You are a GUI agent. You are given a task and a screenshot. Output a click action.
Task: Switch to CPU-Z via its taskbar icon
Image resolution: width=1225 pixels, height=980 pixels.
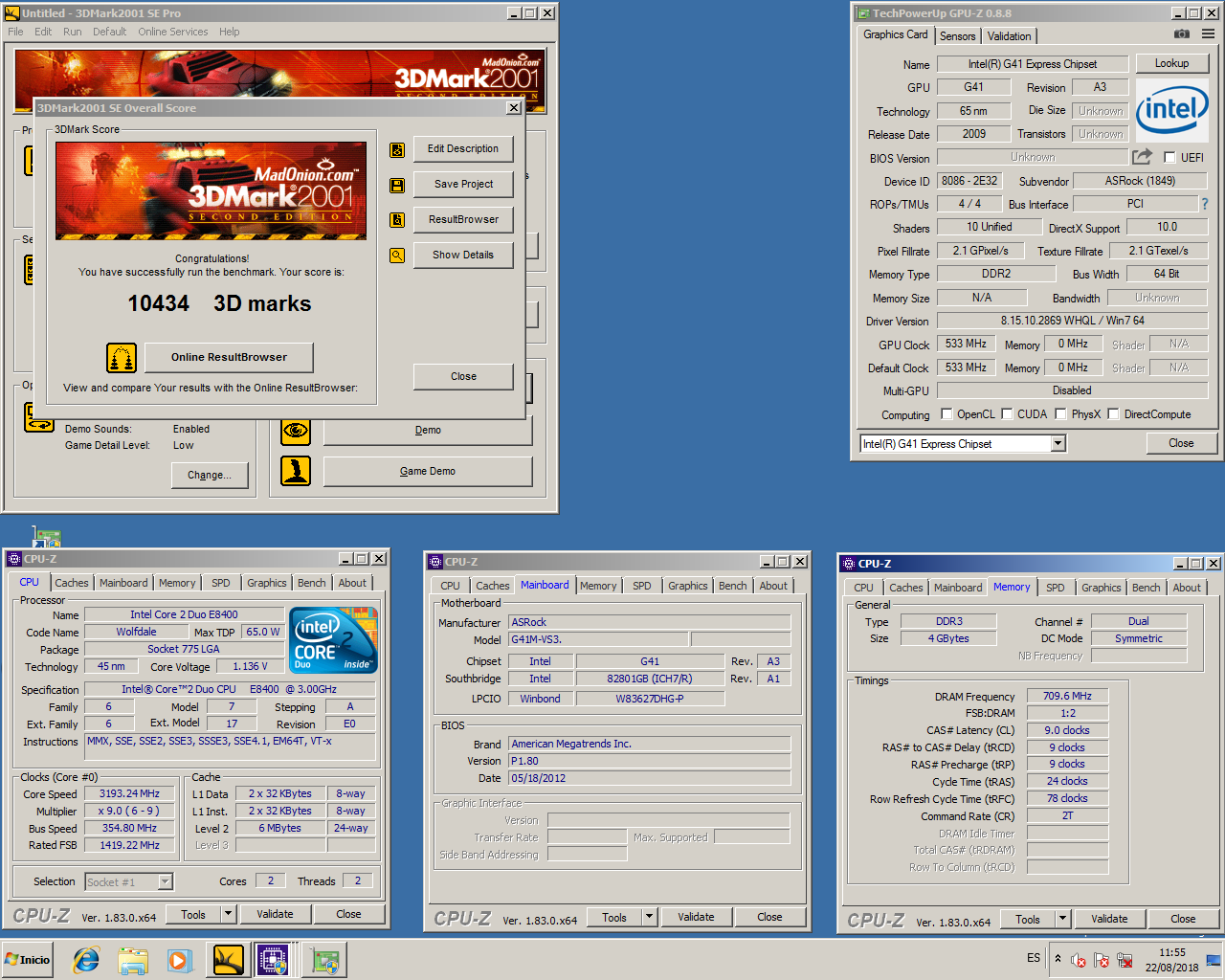pos(273,960)
